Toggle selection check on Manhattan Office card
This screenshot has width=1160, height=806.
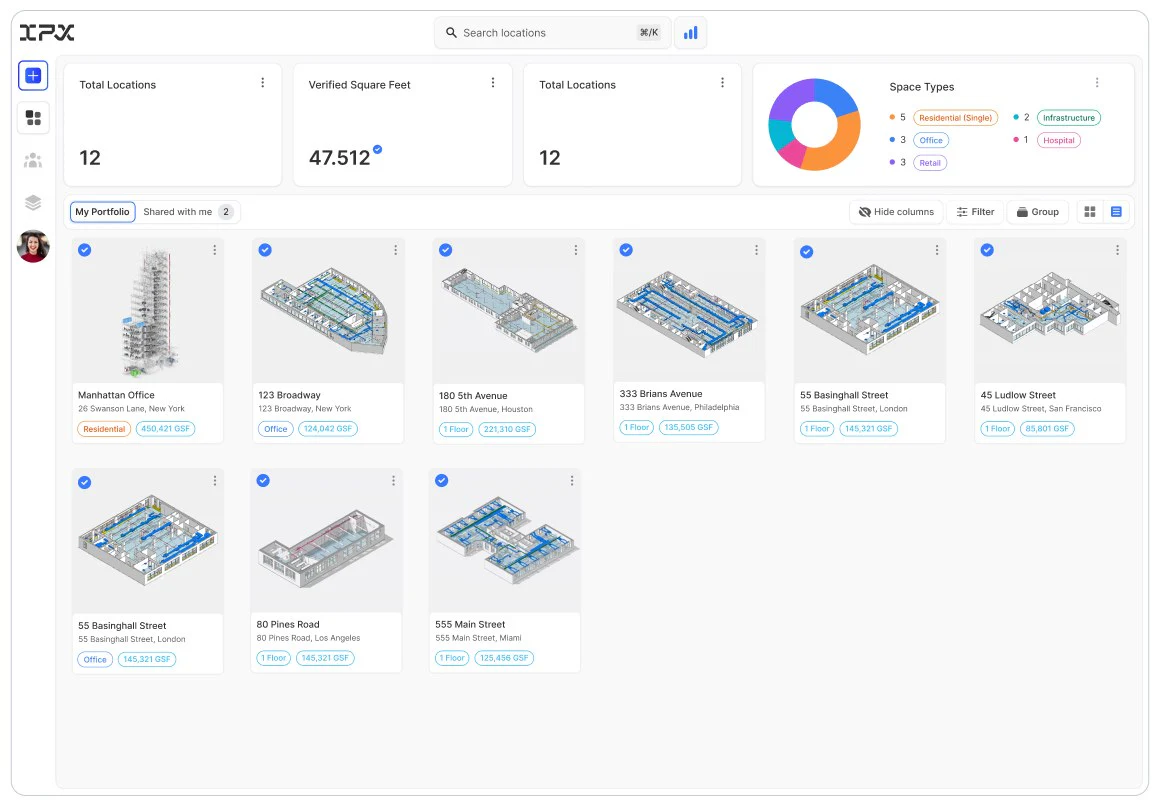click(x=85, y=250)
